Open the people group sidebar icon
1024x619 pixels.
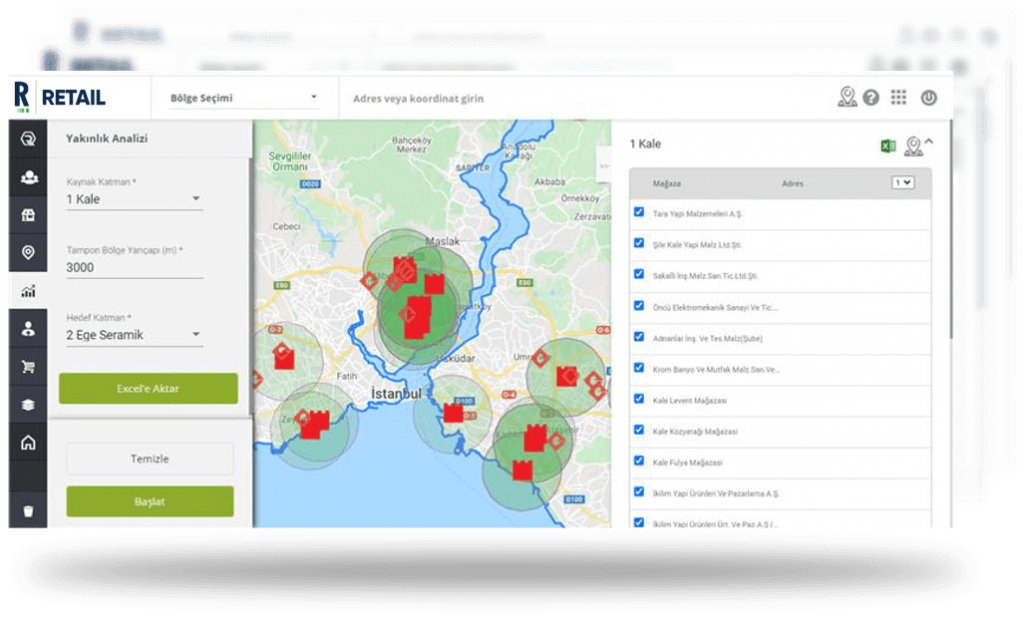[x=28, y=177]
